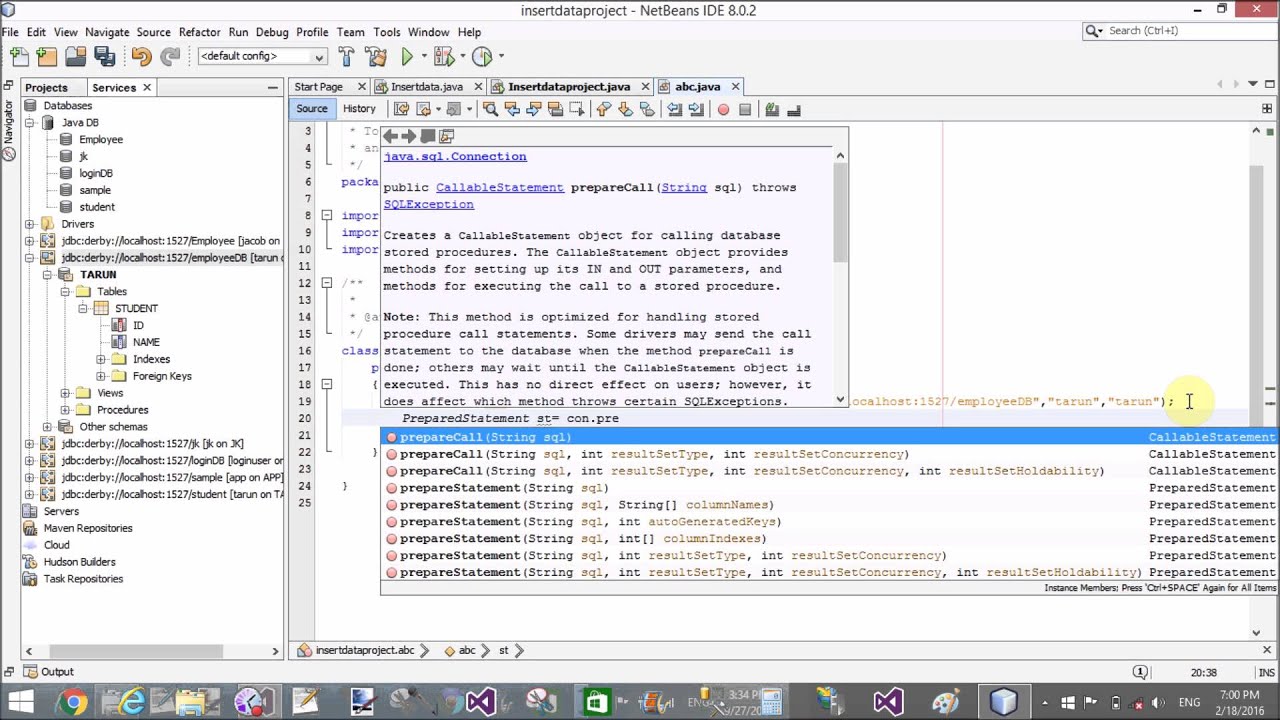Open Google Chrome from the taskbar
The image size is (1280, 720).
(73, 702)
